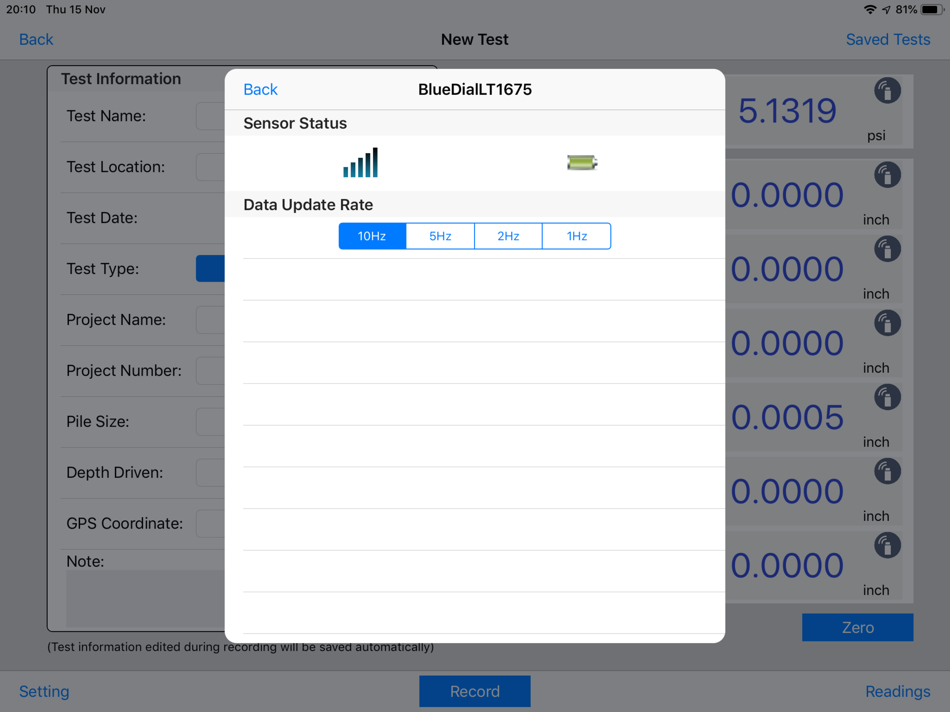Tap the Note text area

145,599
